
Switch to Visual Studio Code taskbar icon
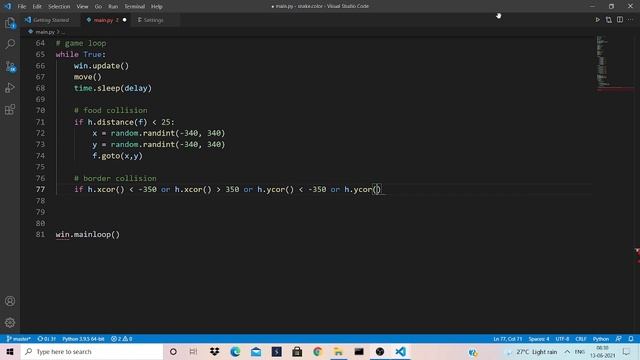[400, 351]
